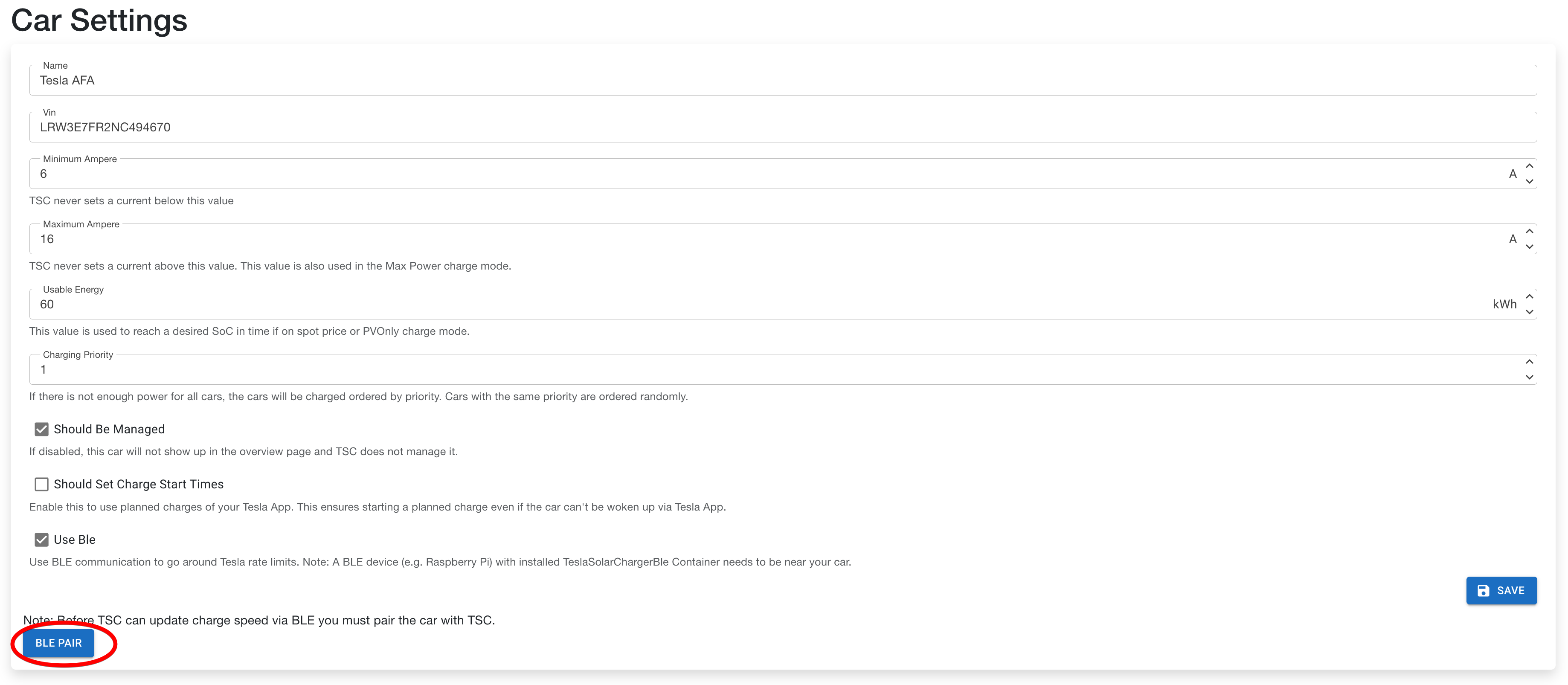The height and width of the screenshot is (685, 1568).
Task: Click the Minimum Ampere field
Action: (783, 174)
